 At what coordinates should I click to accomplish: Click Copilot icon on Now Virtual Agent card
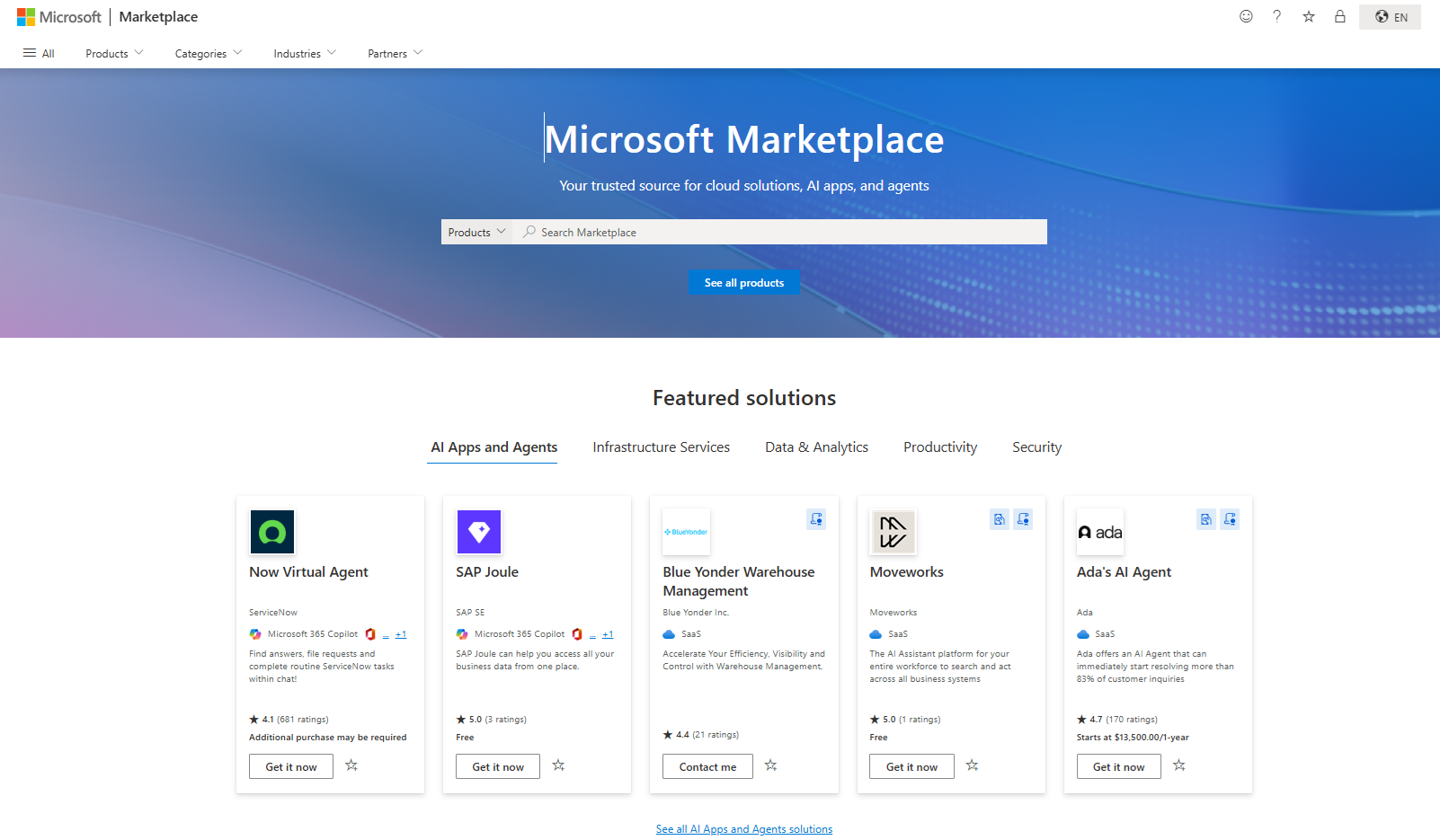tap(255, 634)
